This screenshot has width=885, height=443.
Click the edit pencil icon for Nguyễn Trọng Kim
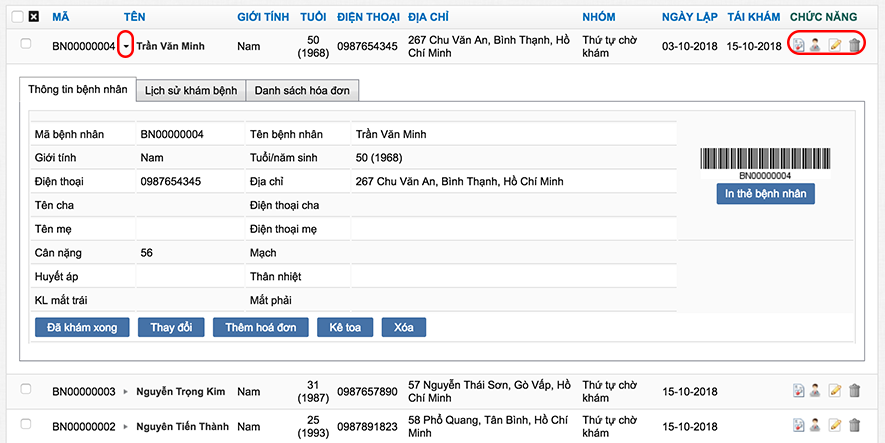834,391
